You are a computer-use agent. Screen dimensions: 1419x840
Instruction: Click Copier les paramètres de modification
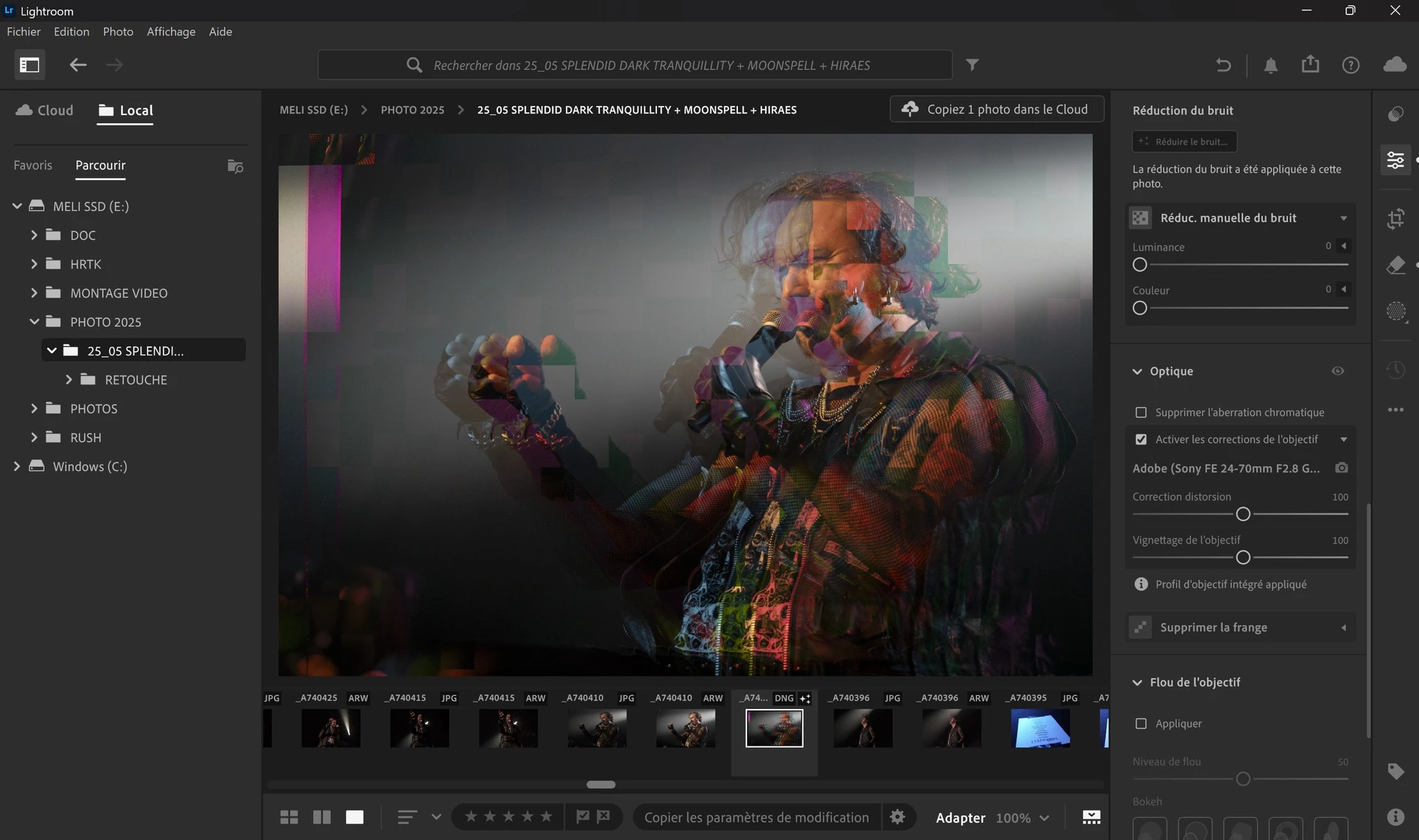point(756,817)
